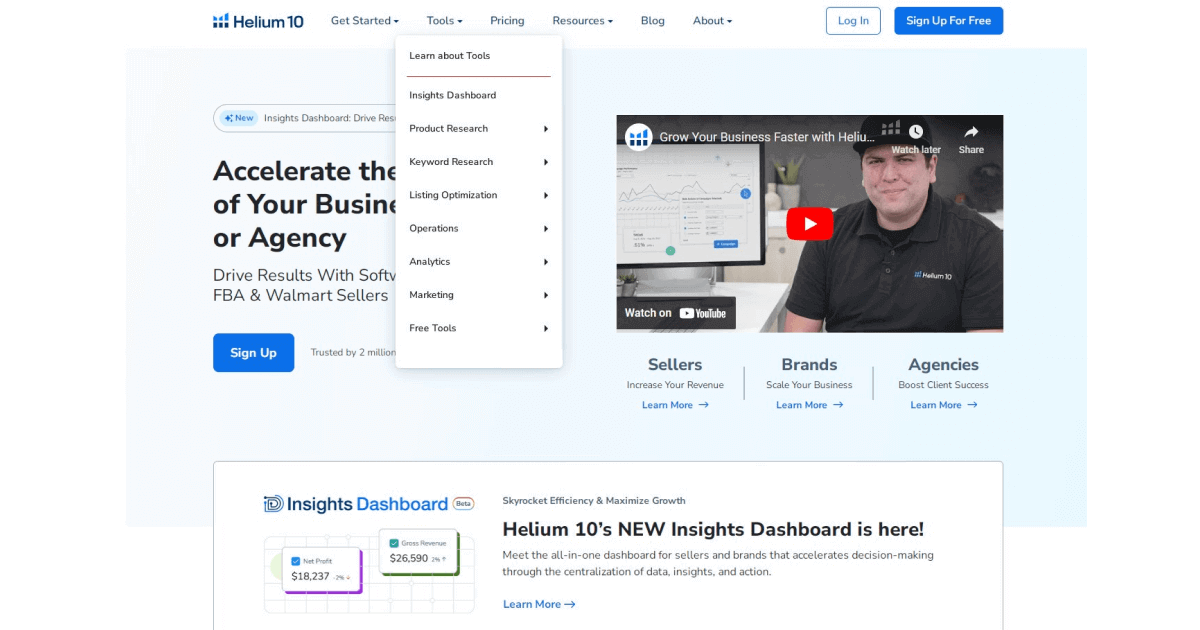The height and width of the screenshot is (630, 1200).
Task: Click the Agencies heading
Action: coord(943,365)
